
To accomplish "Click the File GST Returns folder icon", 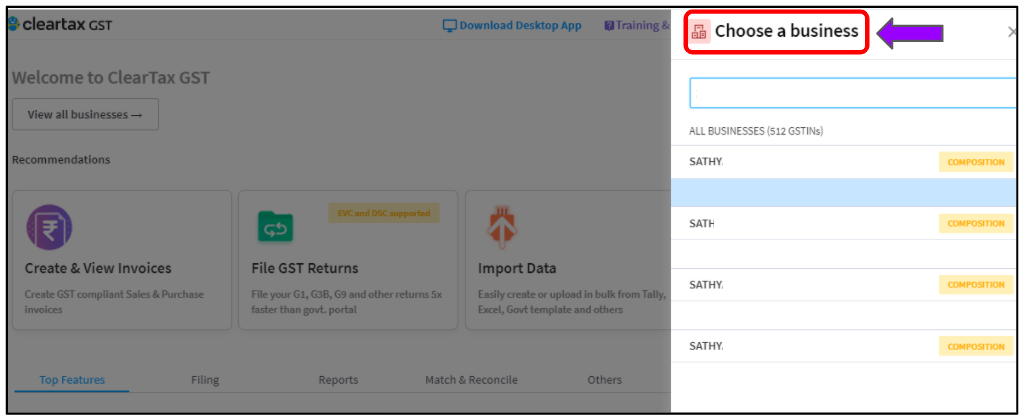I will pyautogui.click(x=275, y=226).
